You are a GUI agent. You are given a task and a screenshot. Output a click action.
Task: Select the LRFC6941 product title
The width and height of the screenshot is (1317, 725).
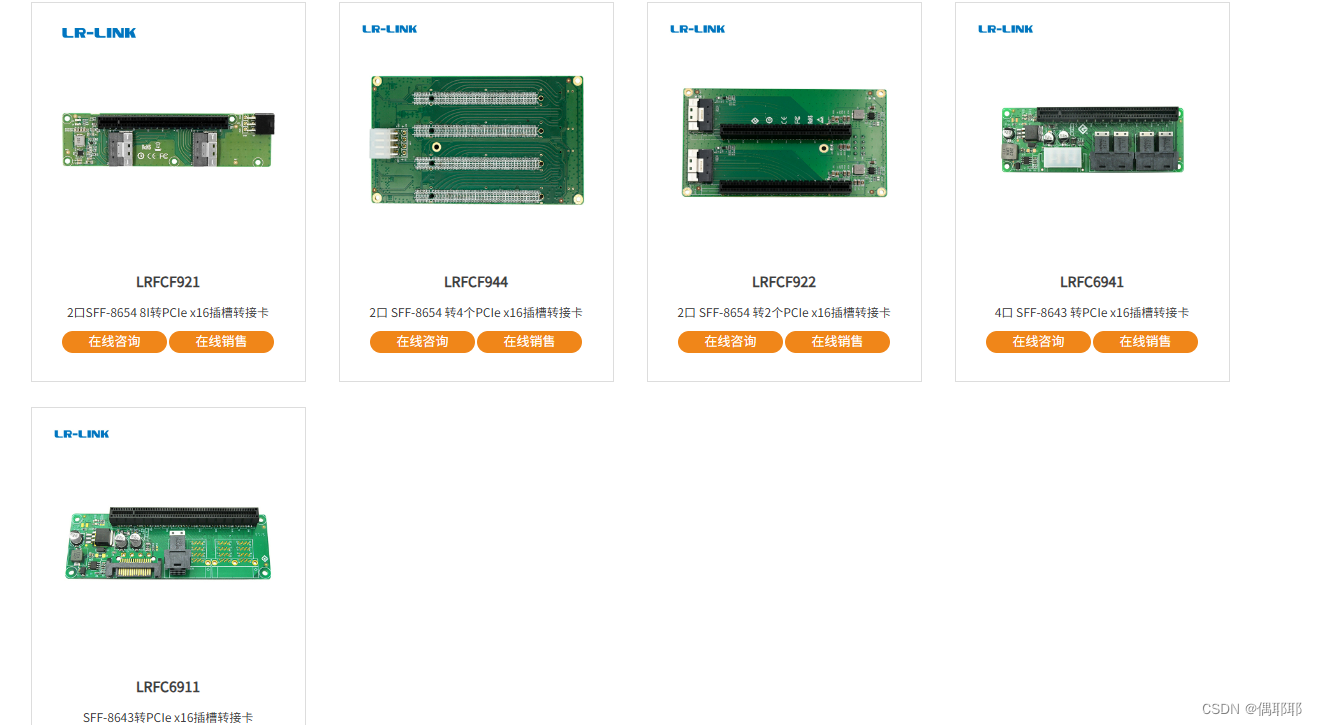tap(1092, 282)
